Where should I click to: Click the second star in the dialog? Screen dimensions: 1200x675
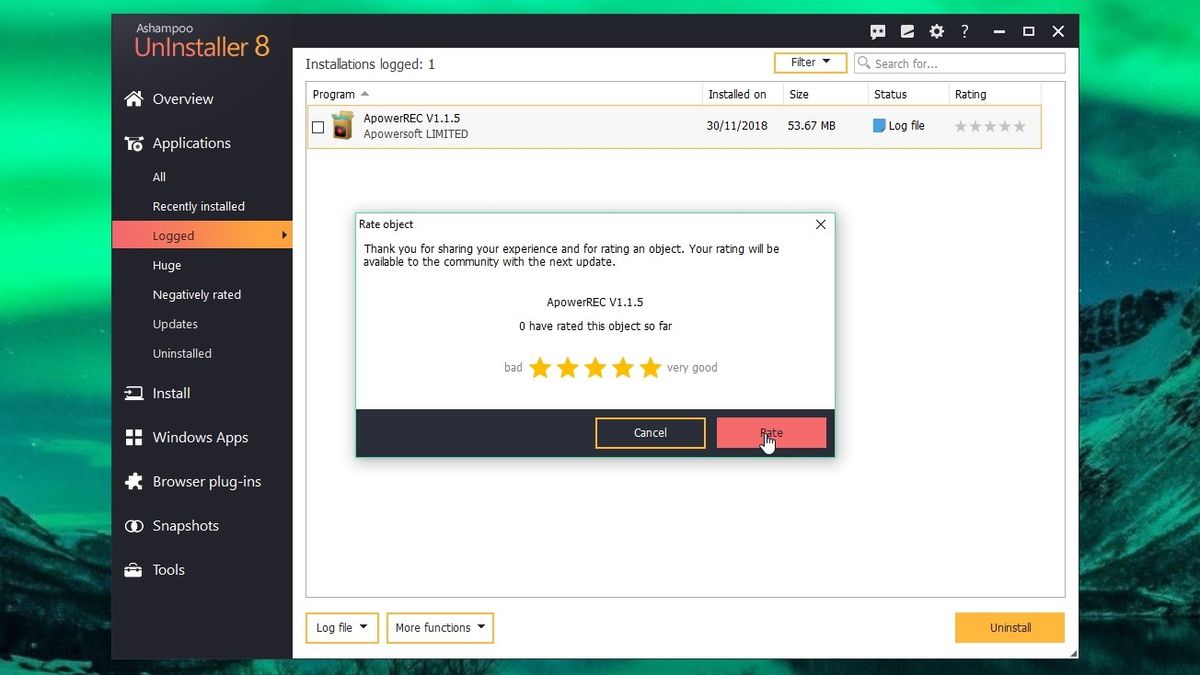[567, 368]
